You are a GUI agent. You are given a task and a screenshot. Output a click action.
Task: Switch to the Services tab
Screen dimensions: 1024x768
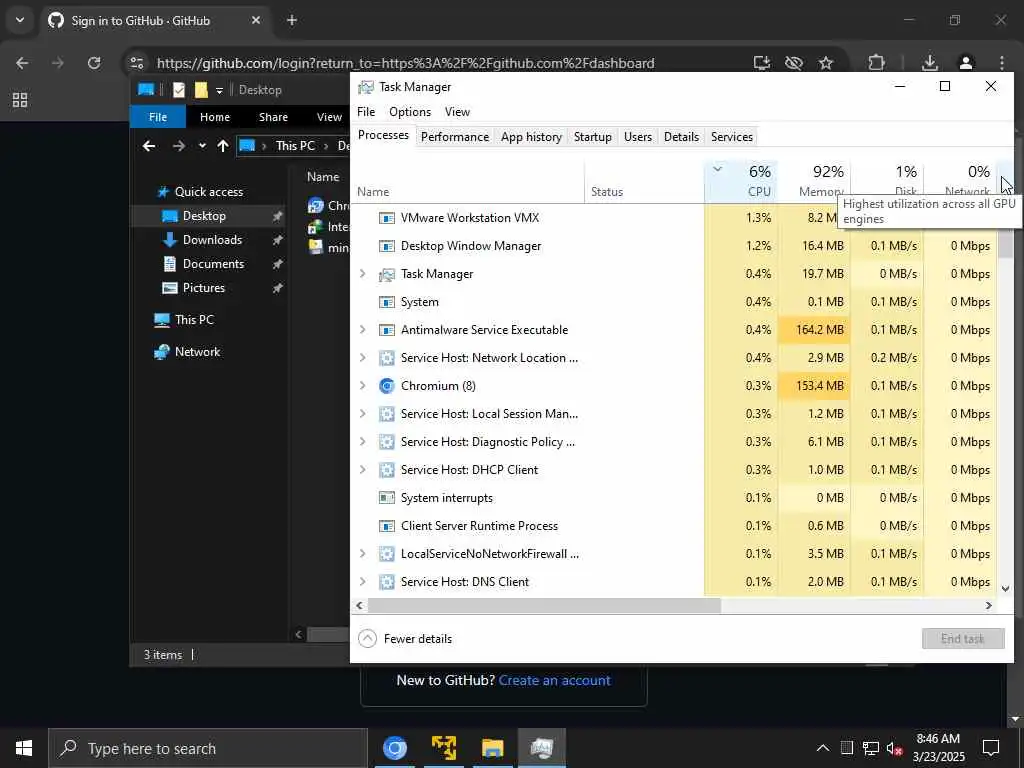pos(731,136)
